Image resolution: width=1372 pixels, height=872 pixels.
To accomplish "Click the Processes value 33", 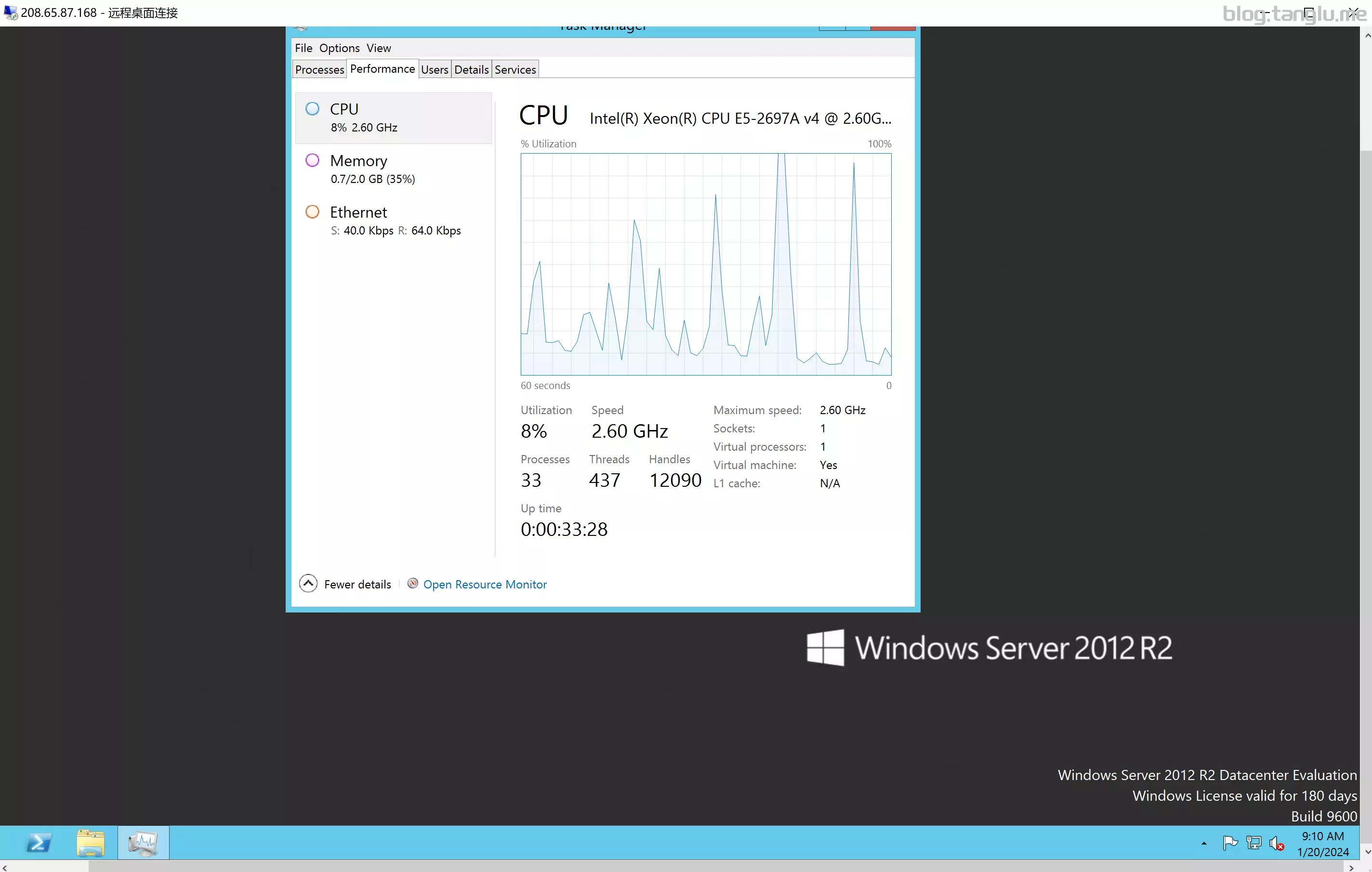I will pyautogui.click(x=530, y=480).
